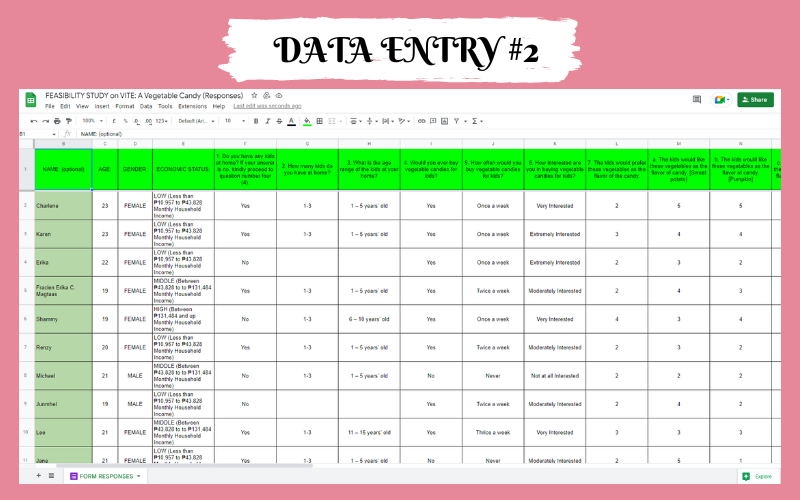Open the Help menu

[x=219, y=106]
